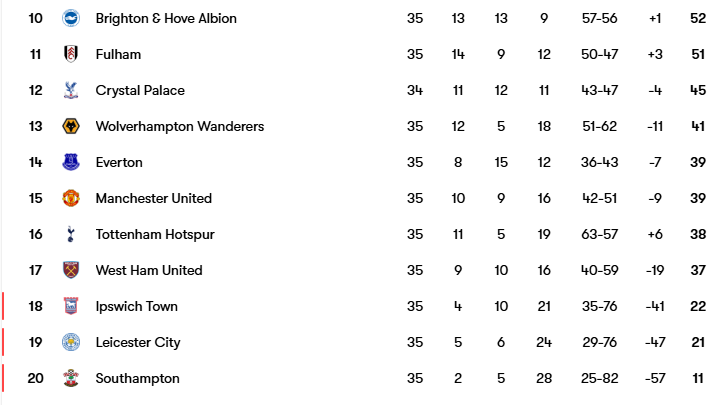Click the Fulham club crest icon
The height and width of the screenshot is (405, 719).
[70, 54]
